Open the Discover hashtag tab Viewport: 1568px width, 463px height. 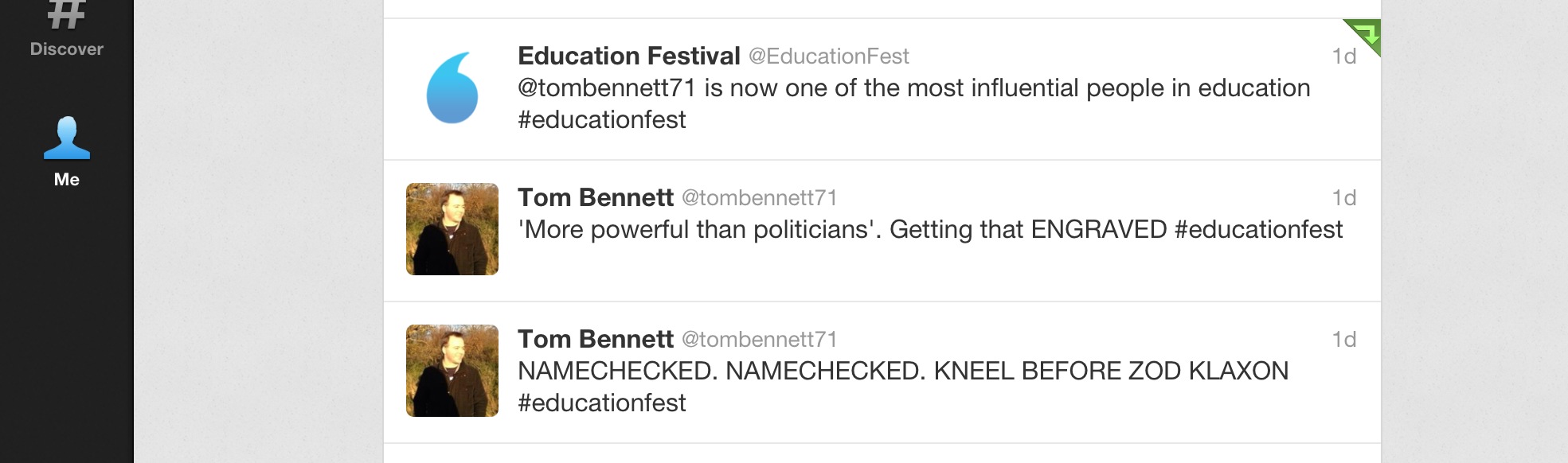click(66, 30)
